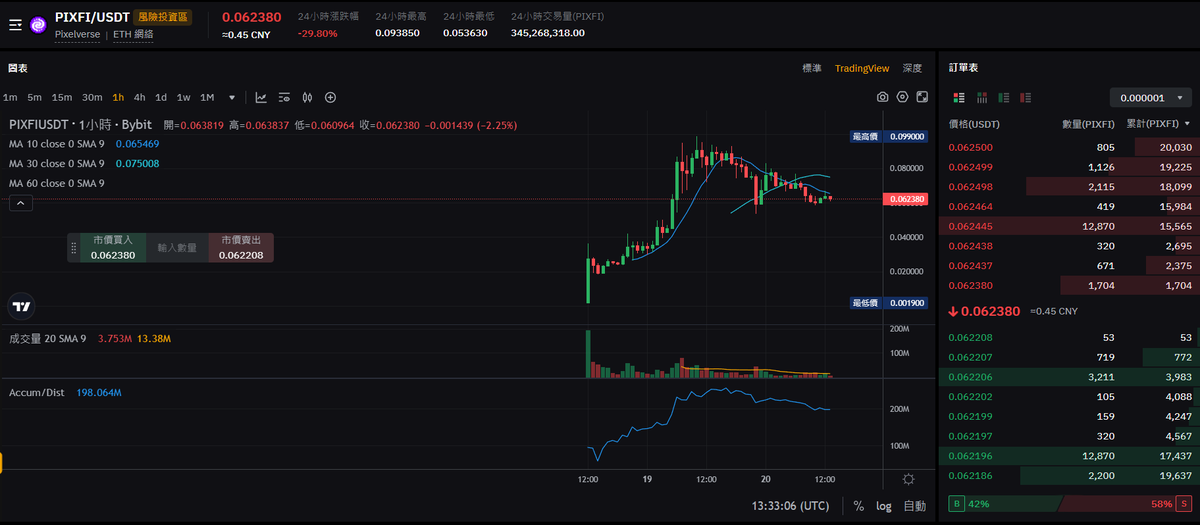Open the indicators settings icon
The height and width of the screenshot is (525, 1200).
(284, 97)
